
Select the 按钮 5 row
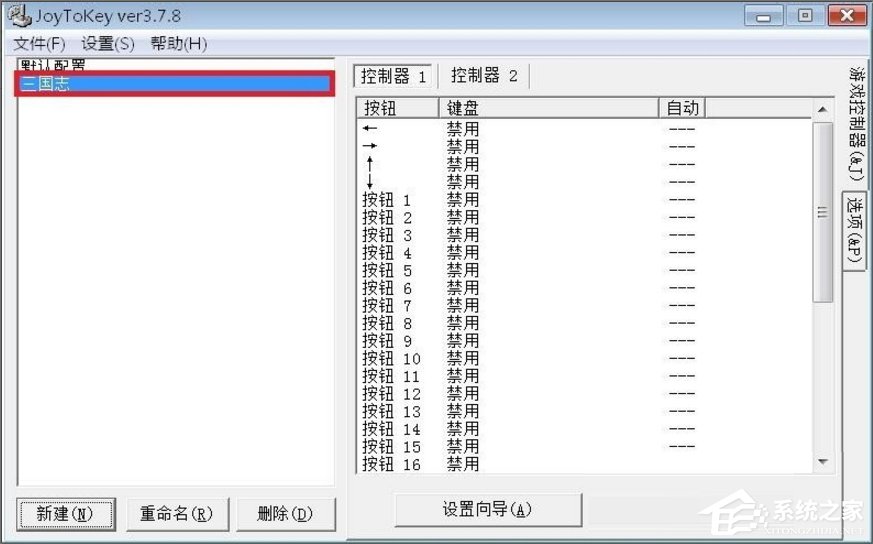click(584, 270)
